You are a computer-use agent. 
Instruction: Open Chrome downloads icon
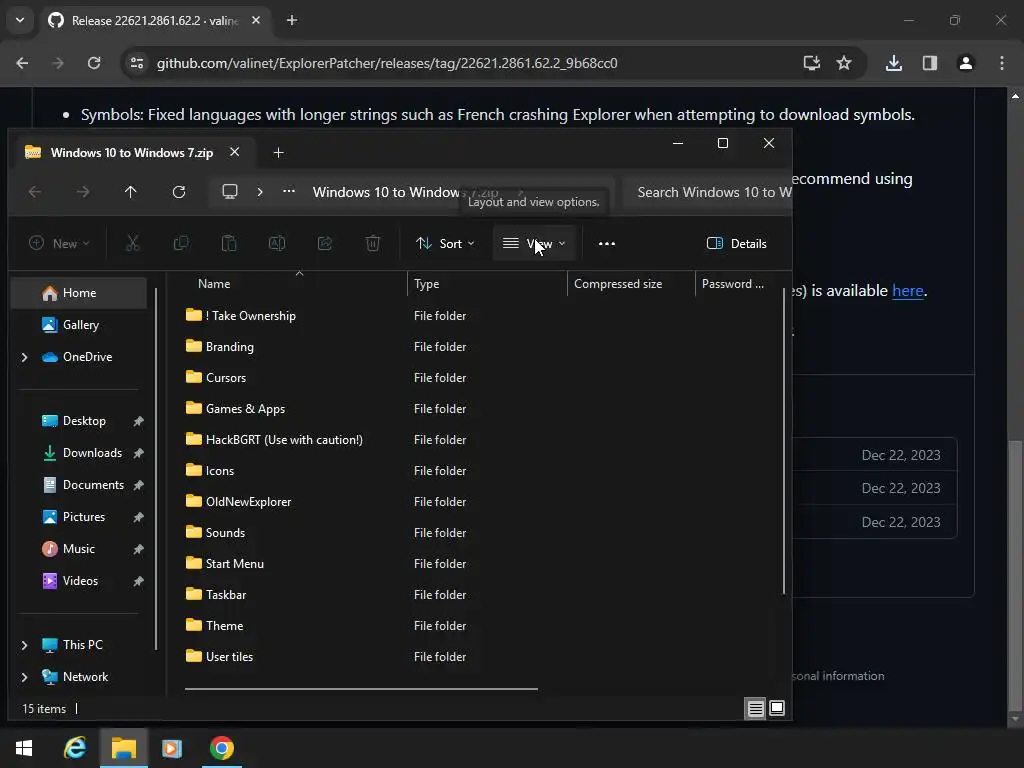(x=894, y=63)
